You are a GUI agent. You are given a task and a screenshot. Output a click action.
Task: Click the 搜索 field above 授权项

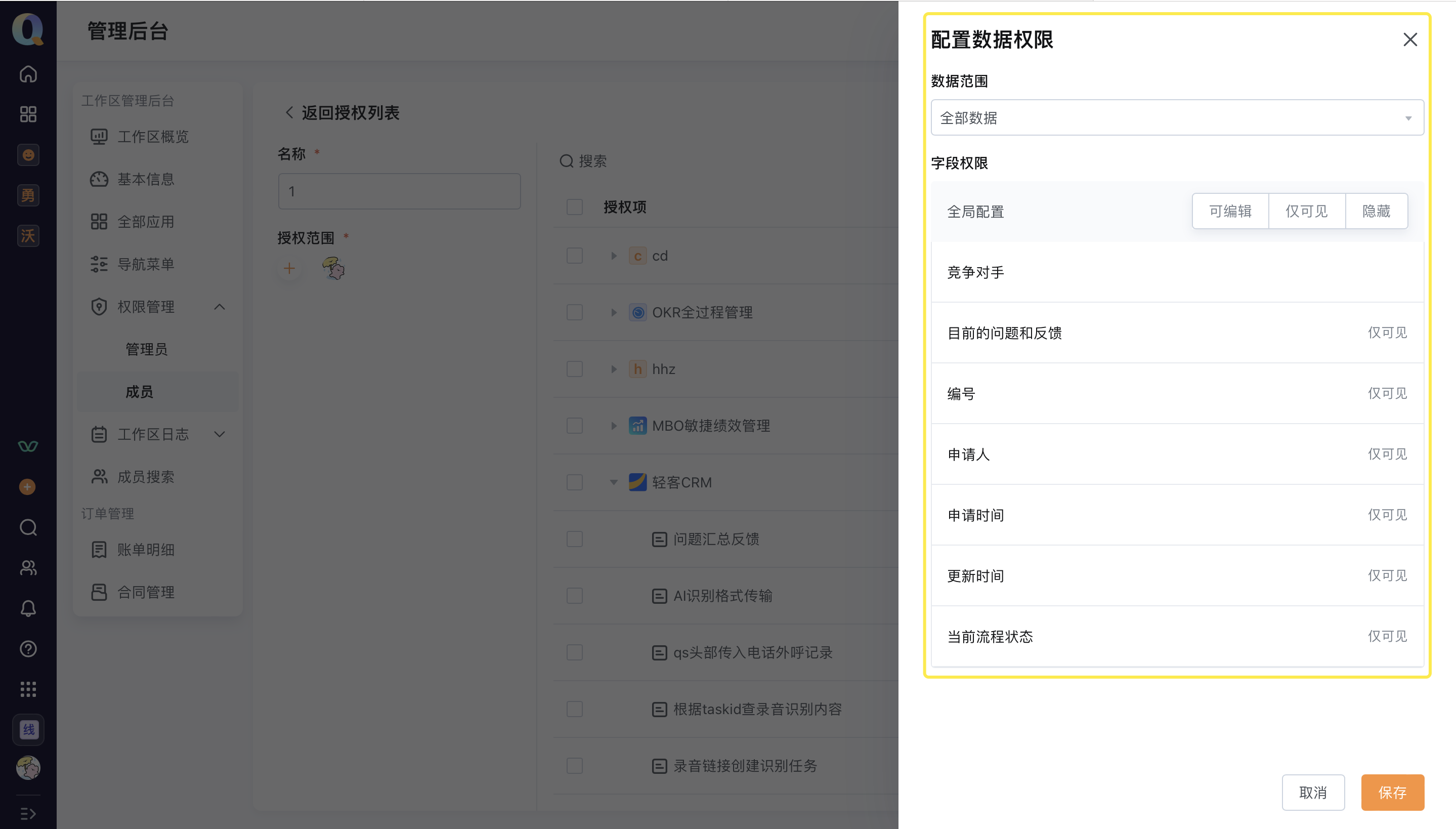click(592, 161)
